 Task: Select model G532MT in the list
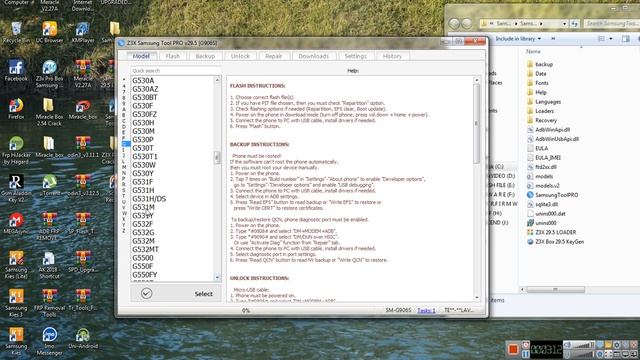click(145, 249)
